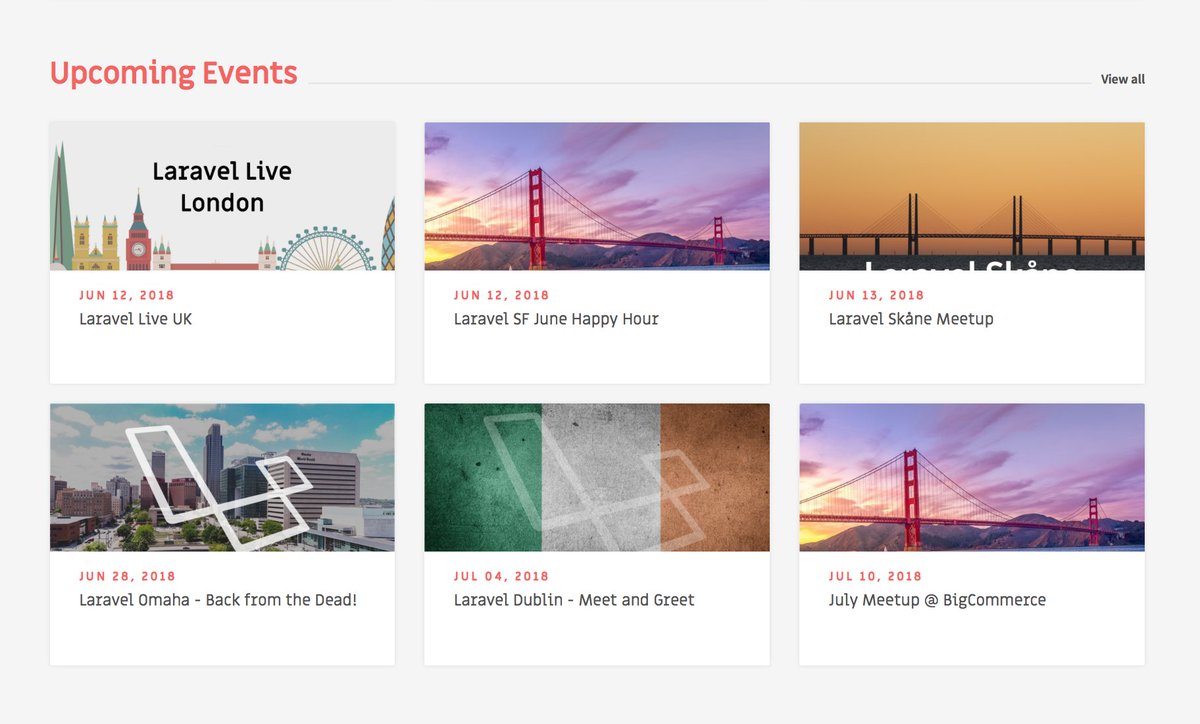Click the July Meetup @ BigCommerce title
This screenshot has width=1200, height=724.
937,600
